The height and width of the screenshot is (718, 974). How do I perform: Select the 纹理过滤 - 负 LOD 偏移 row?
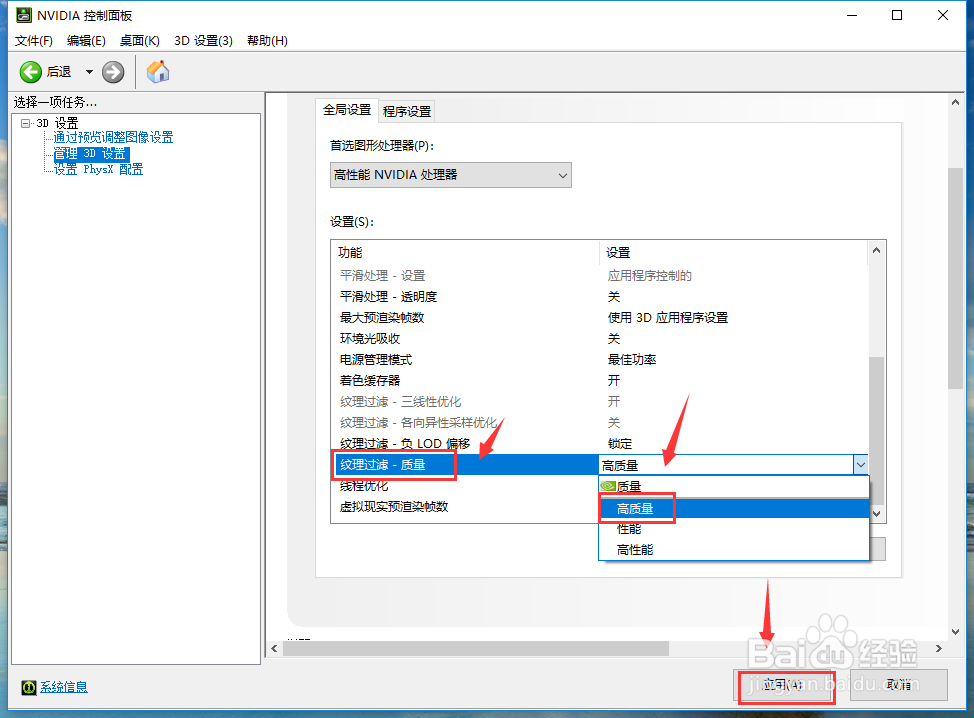pos(599,444)
